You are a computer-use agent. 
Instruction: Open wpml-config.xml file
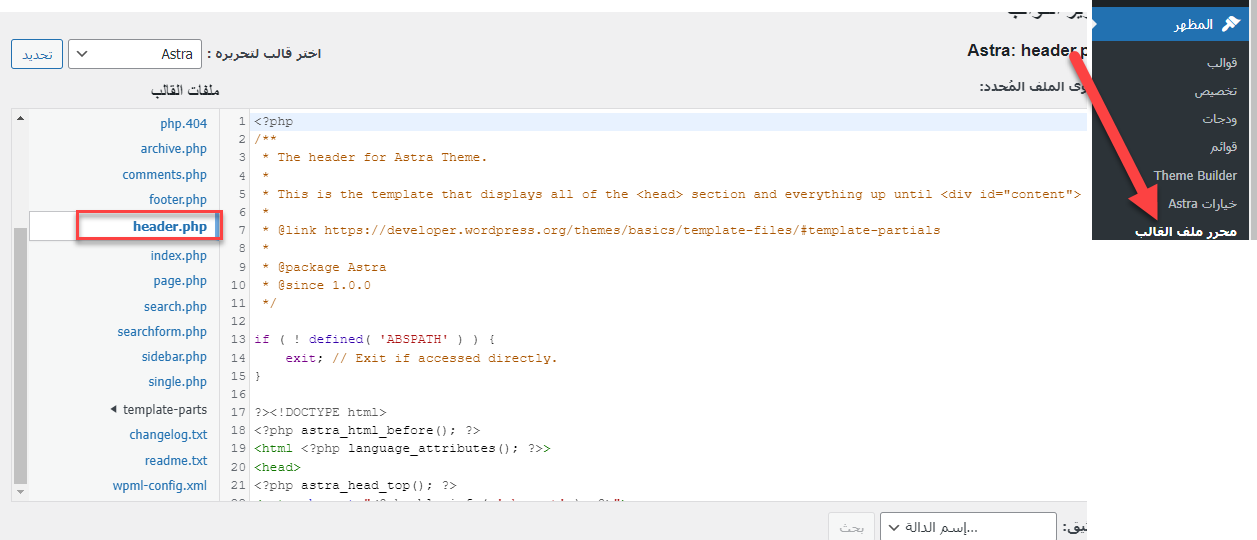(x=159, y=486)
